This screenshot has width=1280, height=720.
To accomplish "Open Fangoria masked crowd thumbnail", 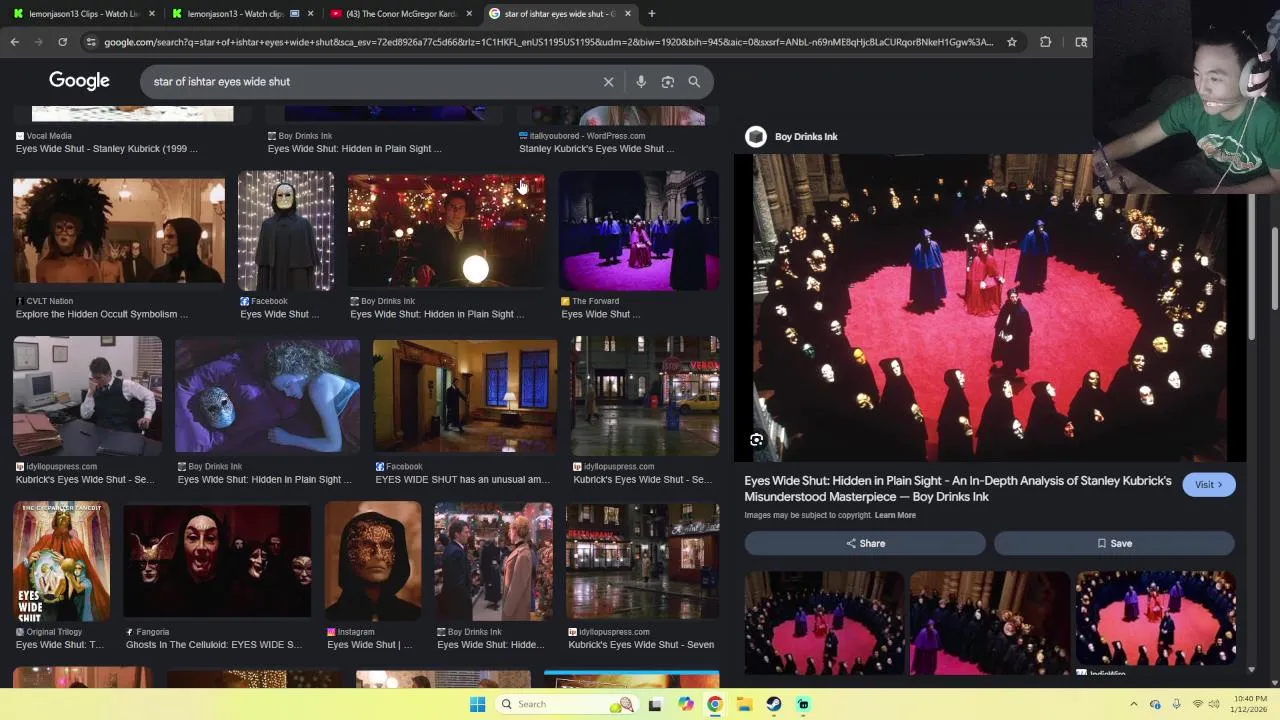I will tap(217, 561).
